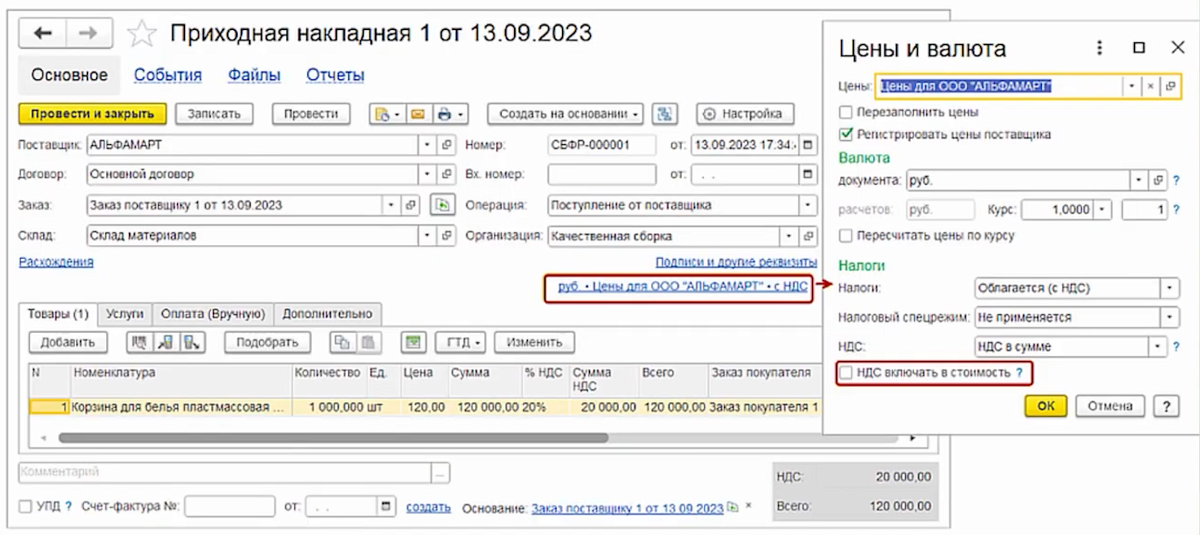Open the calendar picker for document date
Image resolution: width=1200 pixels, height=535 pixels.
808,146
